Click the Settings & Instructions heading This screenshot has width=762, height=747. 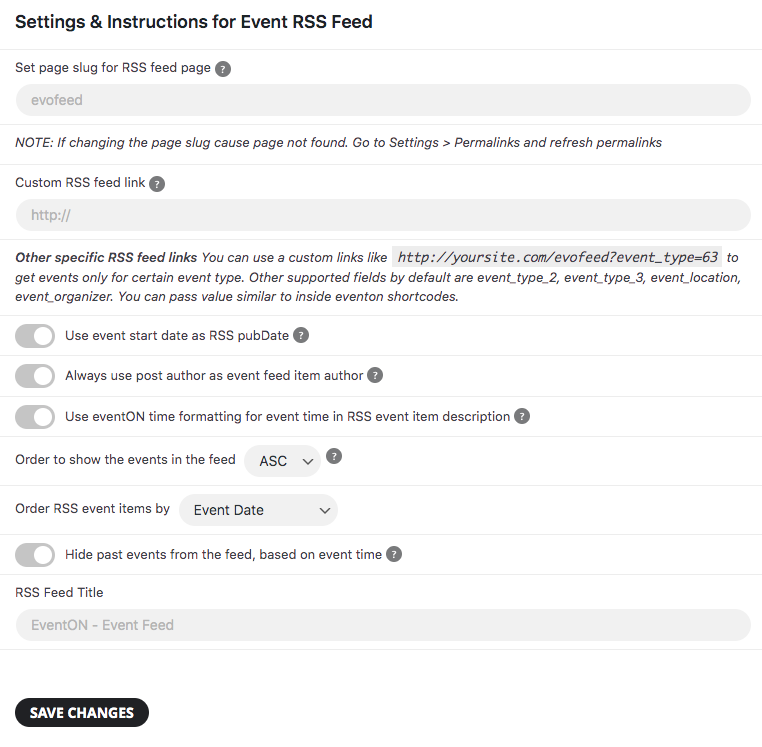click(194, 22)
